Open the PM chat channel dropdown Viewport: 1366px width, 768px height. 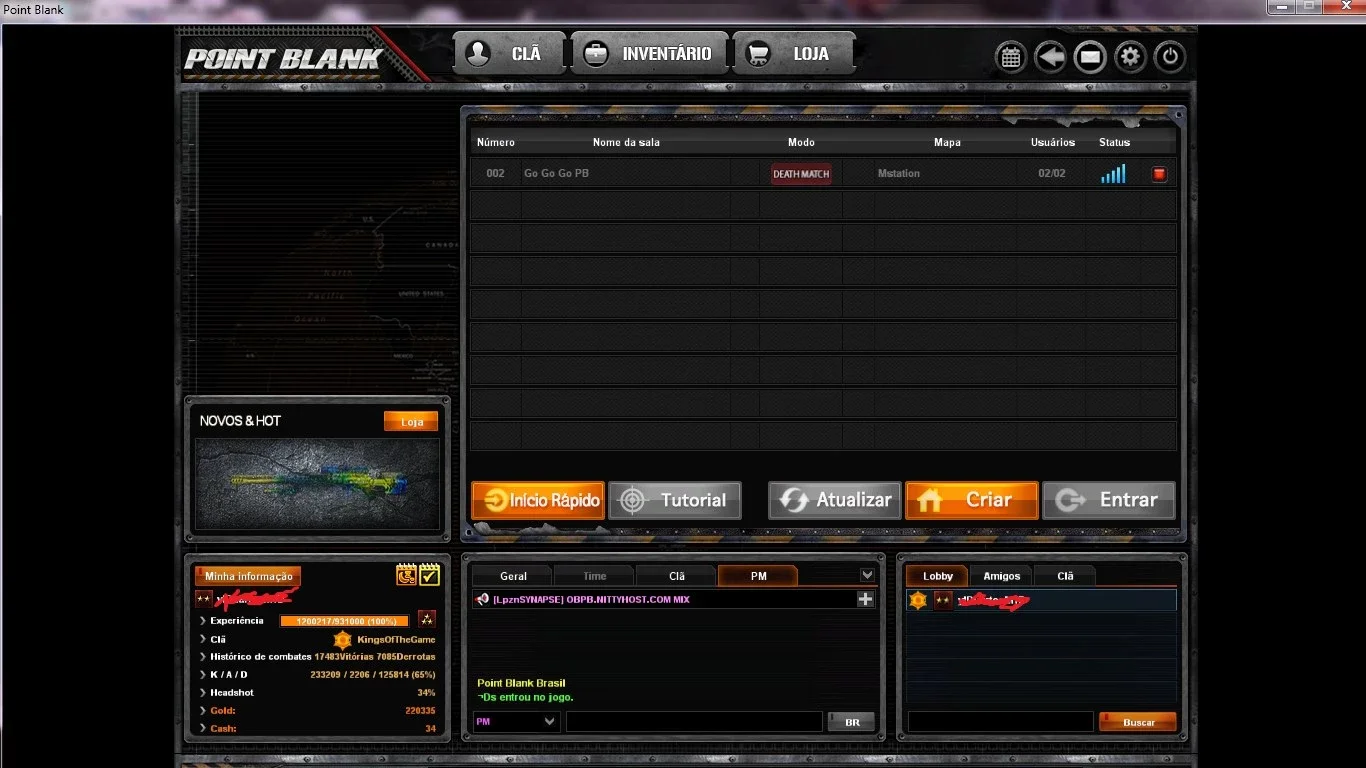[x=516, y=721]
